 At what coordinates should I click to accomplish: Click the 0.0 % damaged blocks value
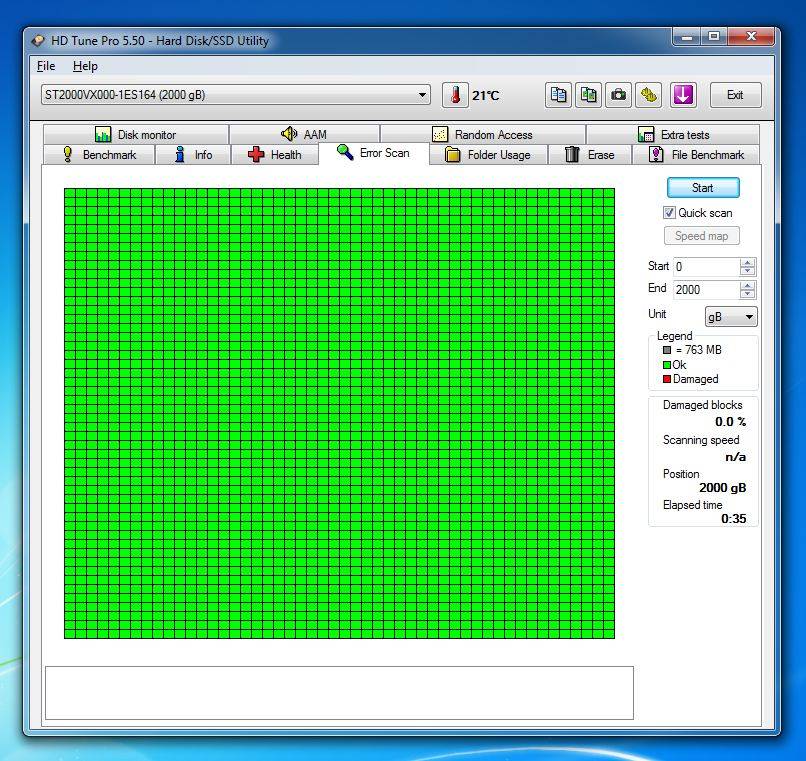(730, 422)
